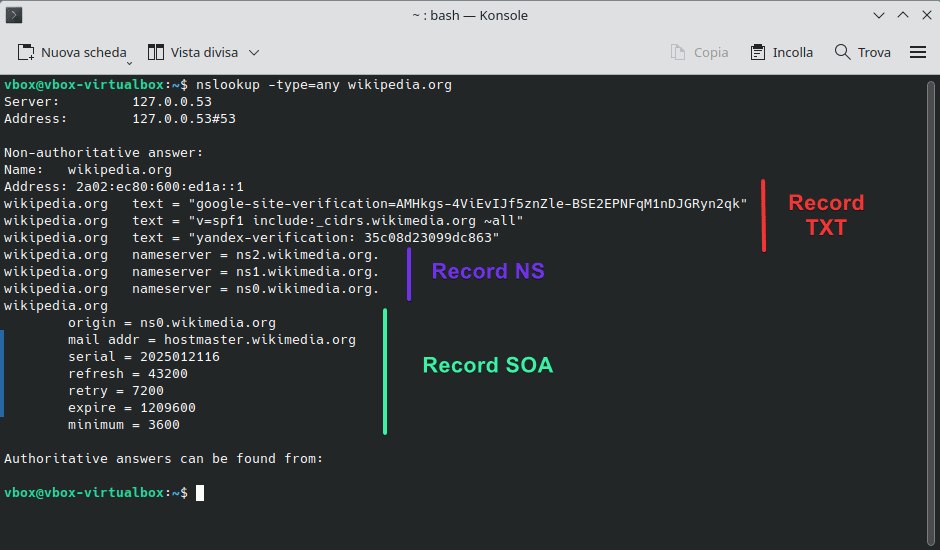Click the yandex-verification text record
Image resolution: width=940 pixels, height=550 pixels.
click(252, 238)
